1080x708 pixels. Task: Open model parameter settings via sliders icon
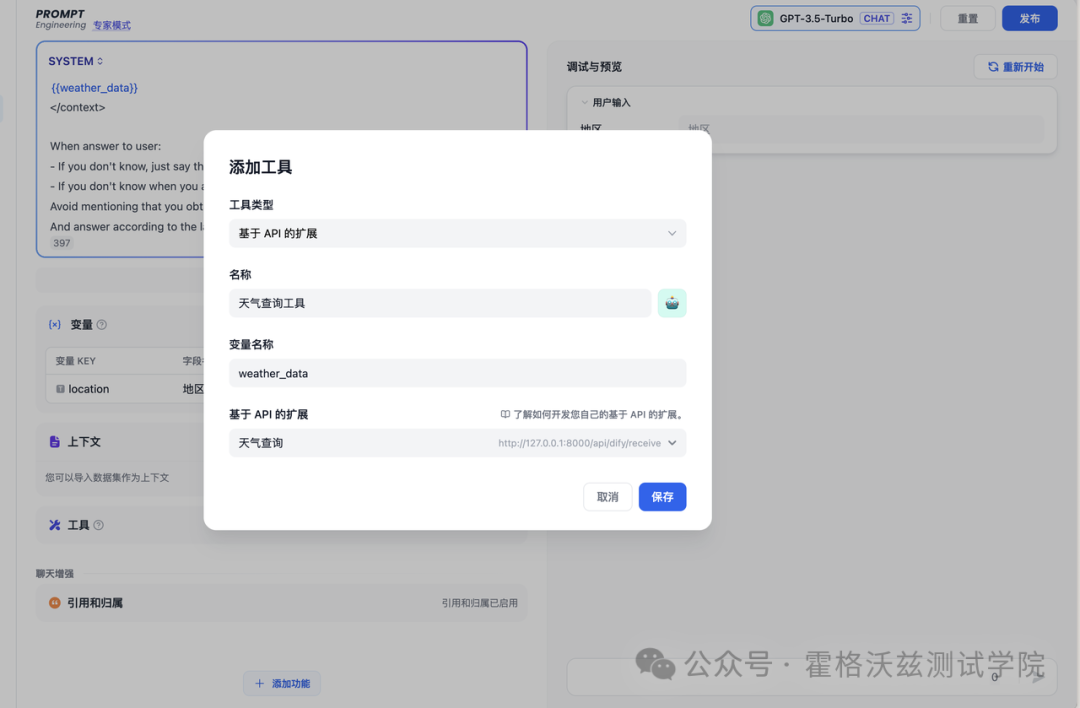click(908, 18)
